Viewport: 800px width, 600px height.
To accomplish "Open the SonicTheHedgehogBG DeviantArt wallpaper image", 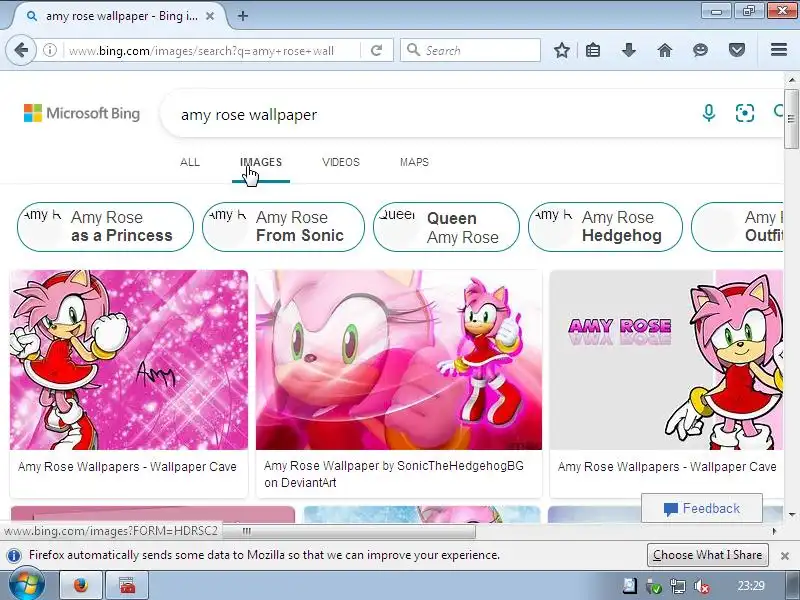I will click(x=398, y=360).
